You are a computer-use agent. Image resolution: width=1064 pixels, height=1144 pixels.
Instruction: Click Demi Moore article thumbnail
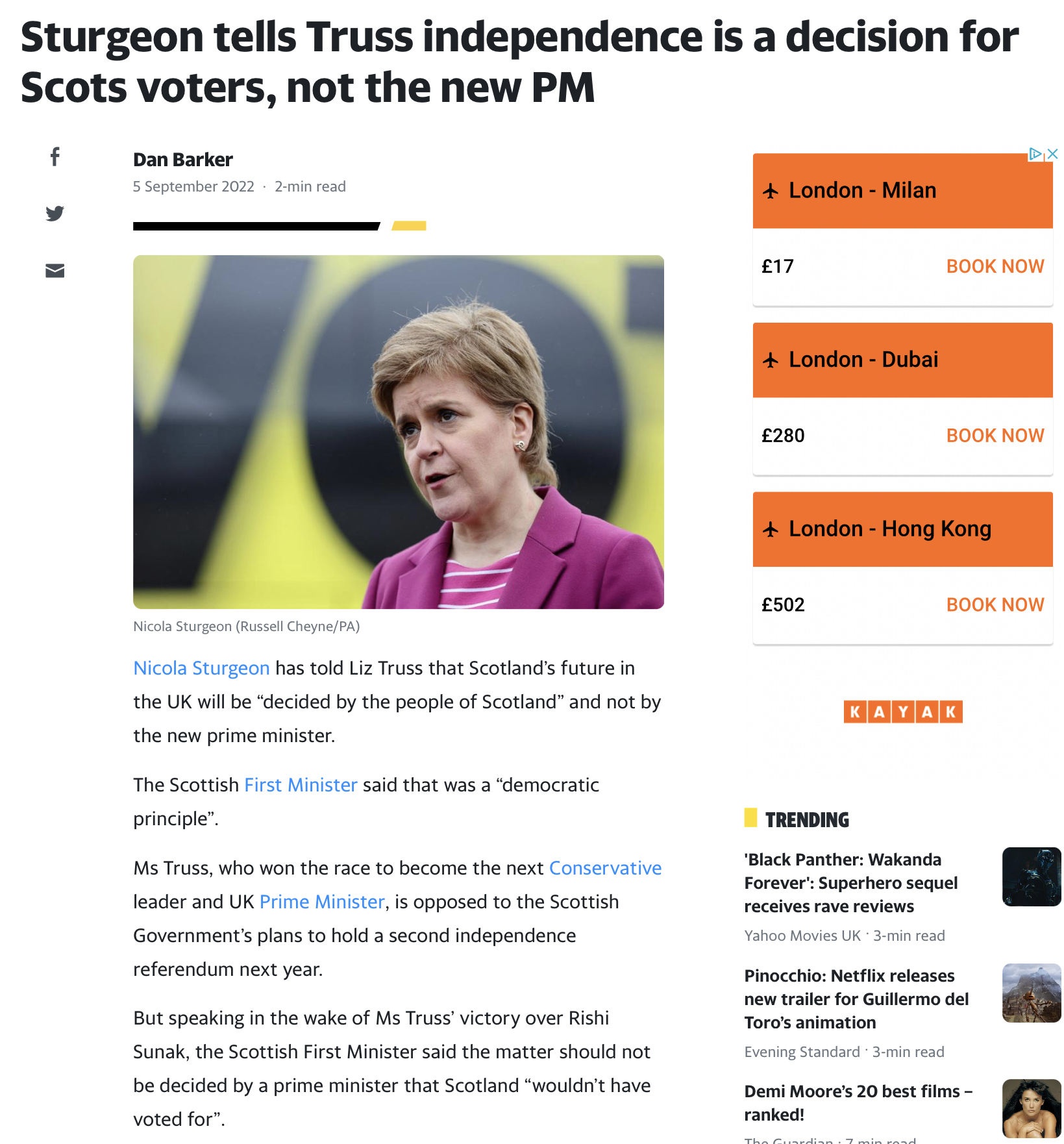[1032, 1108]
